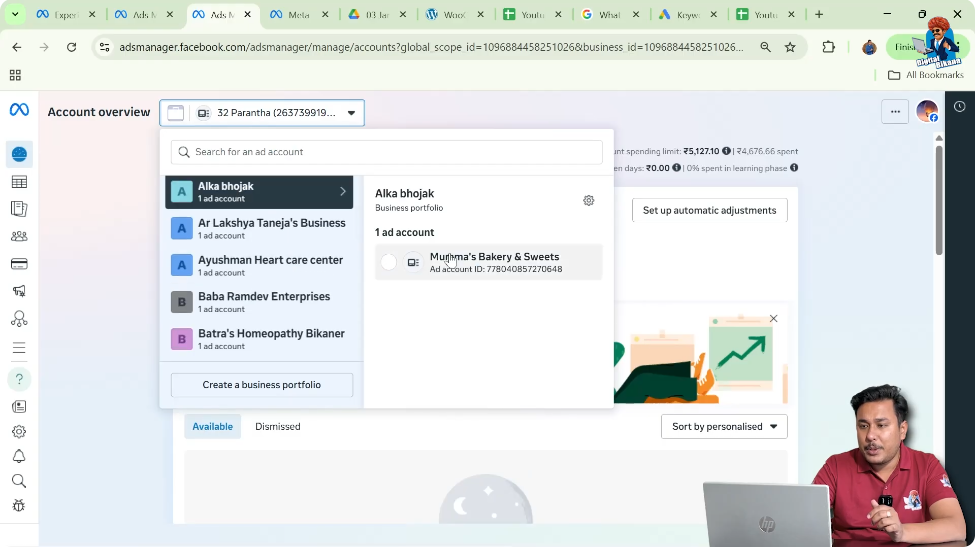Open the tab search chevron
This screenshot has height=550, width=977.
[15, 14]
